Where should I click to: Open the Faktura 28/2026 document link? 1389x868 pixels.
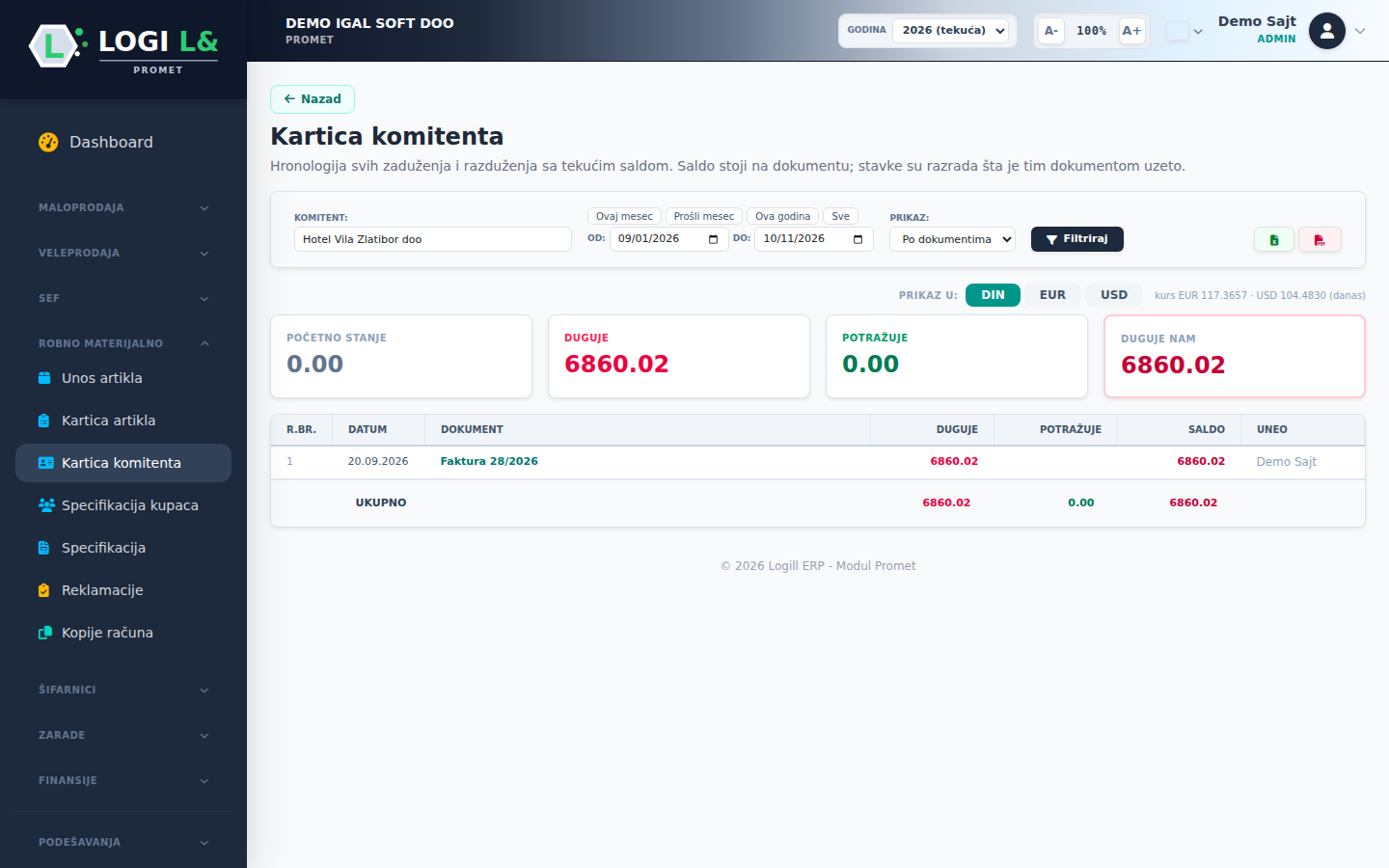coord(489,461)
